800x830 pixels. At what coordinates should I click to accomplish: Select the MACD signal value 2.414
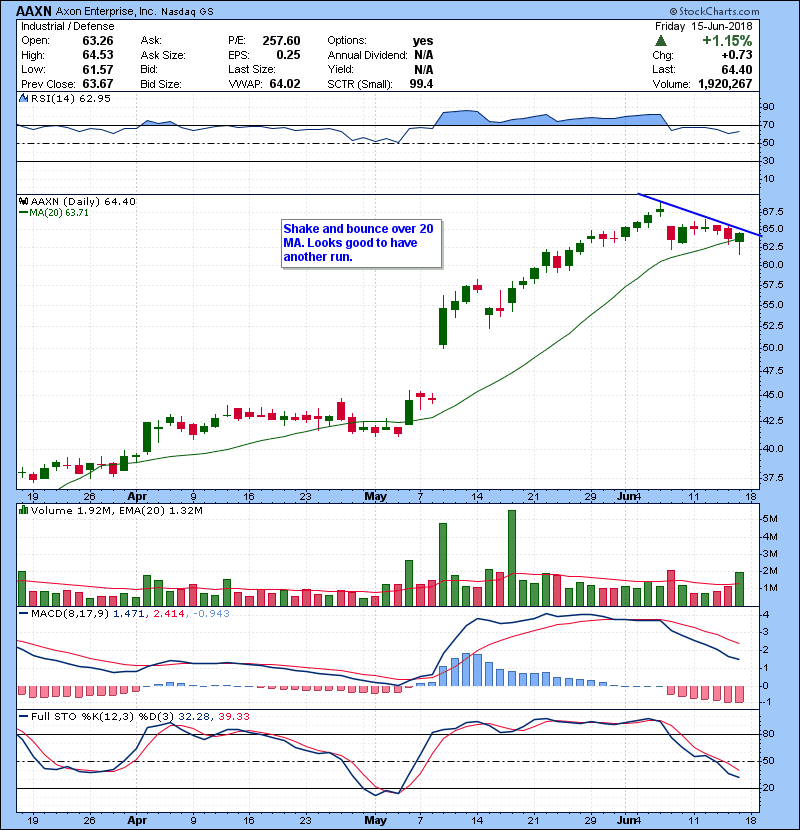click(x=168, y=614)
